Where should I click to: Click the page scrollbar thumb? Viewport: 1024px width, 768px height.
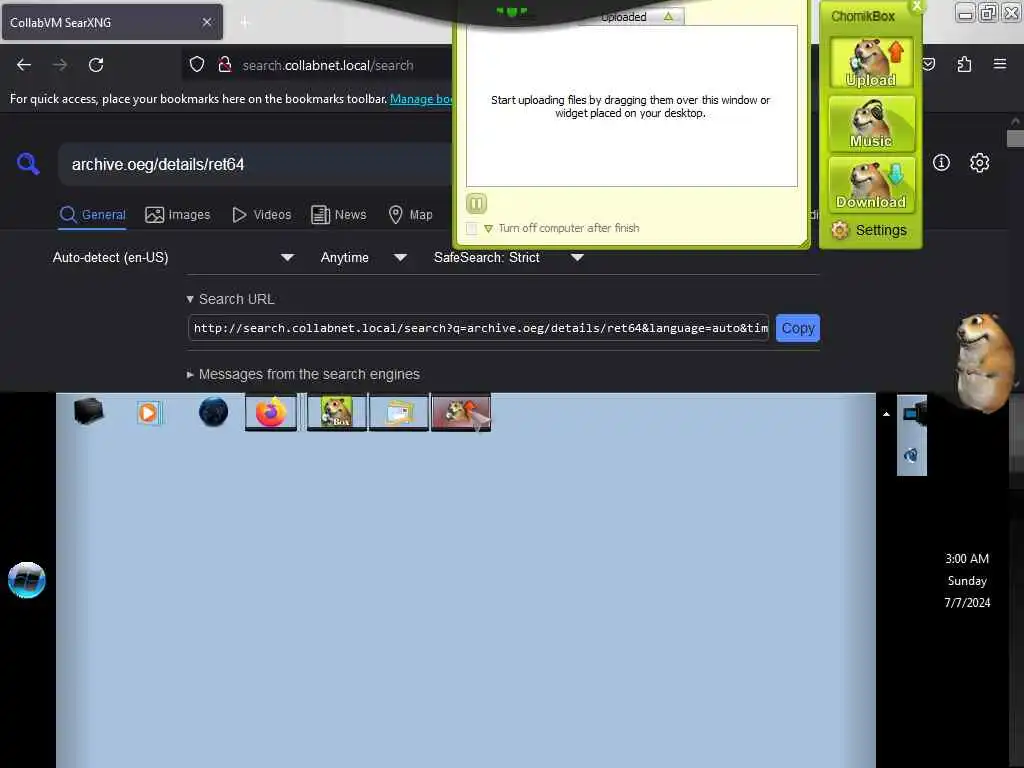1016,138
